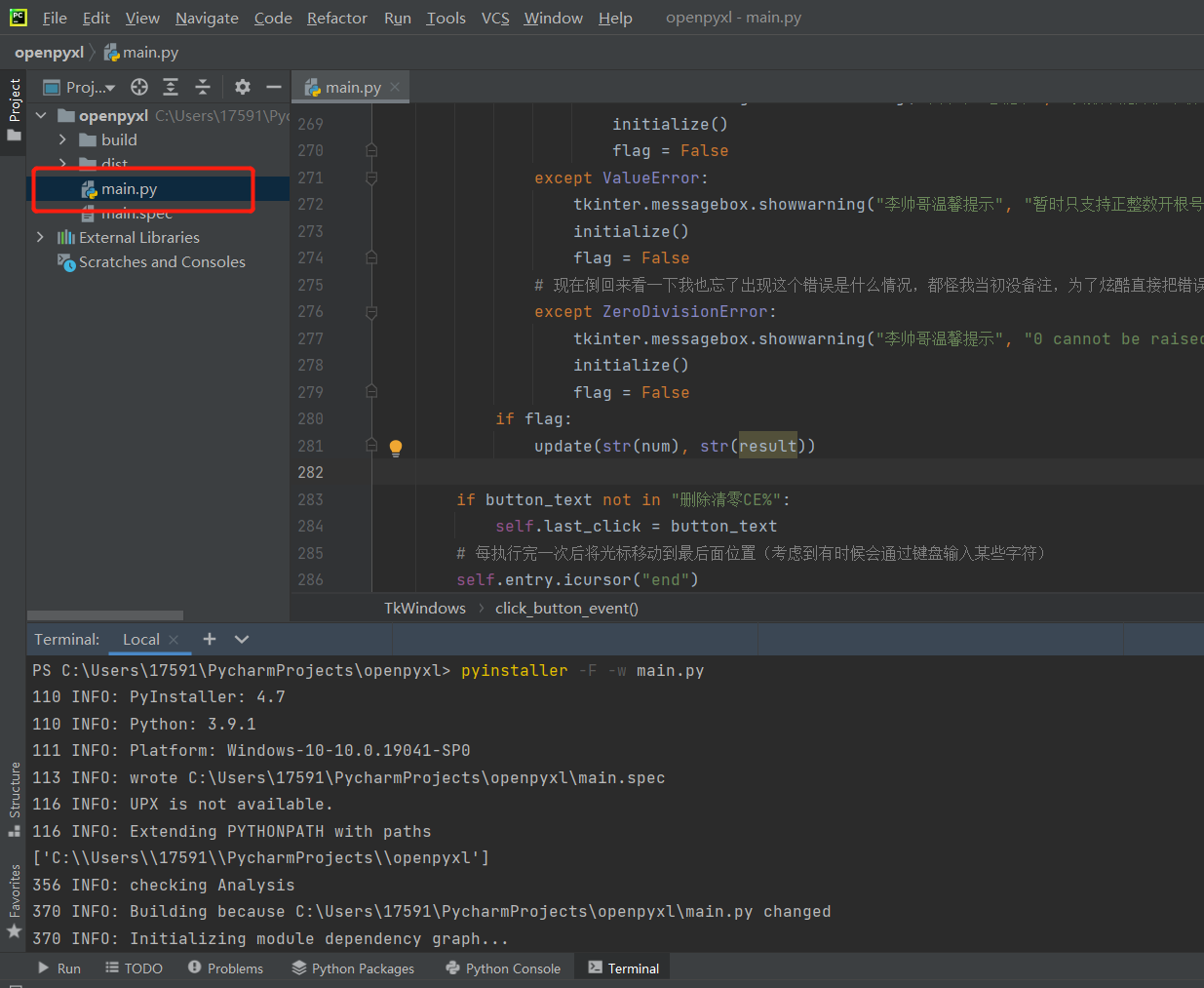Screen dimensions: 1204x988
Task: Open the File menu
Action: (55, 18)
